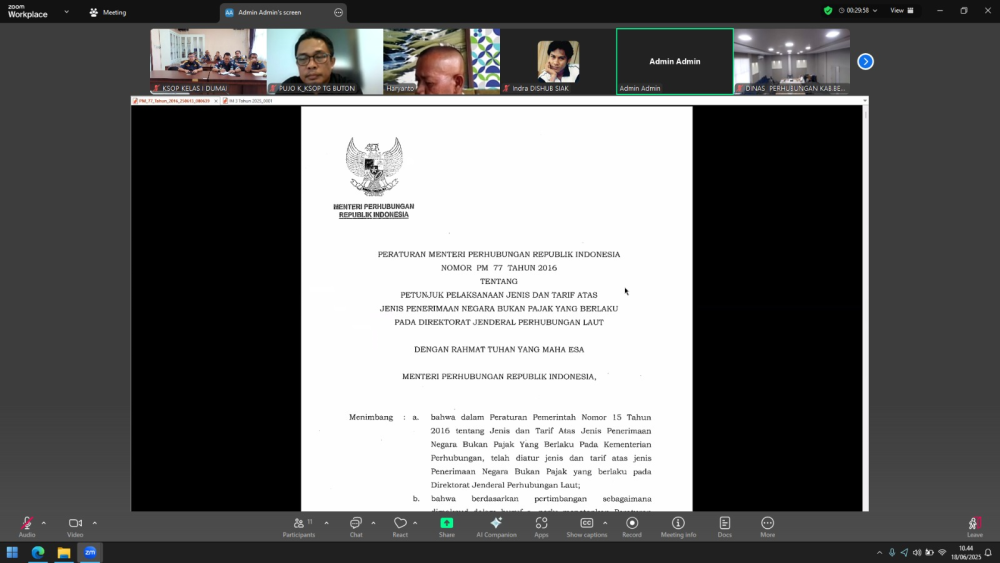Open the View layout menu
Screen dimensions: 1000x563
point(902,10)
